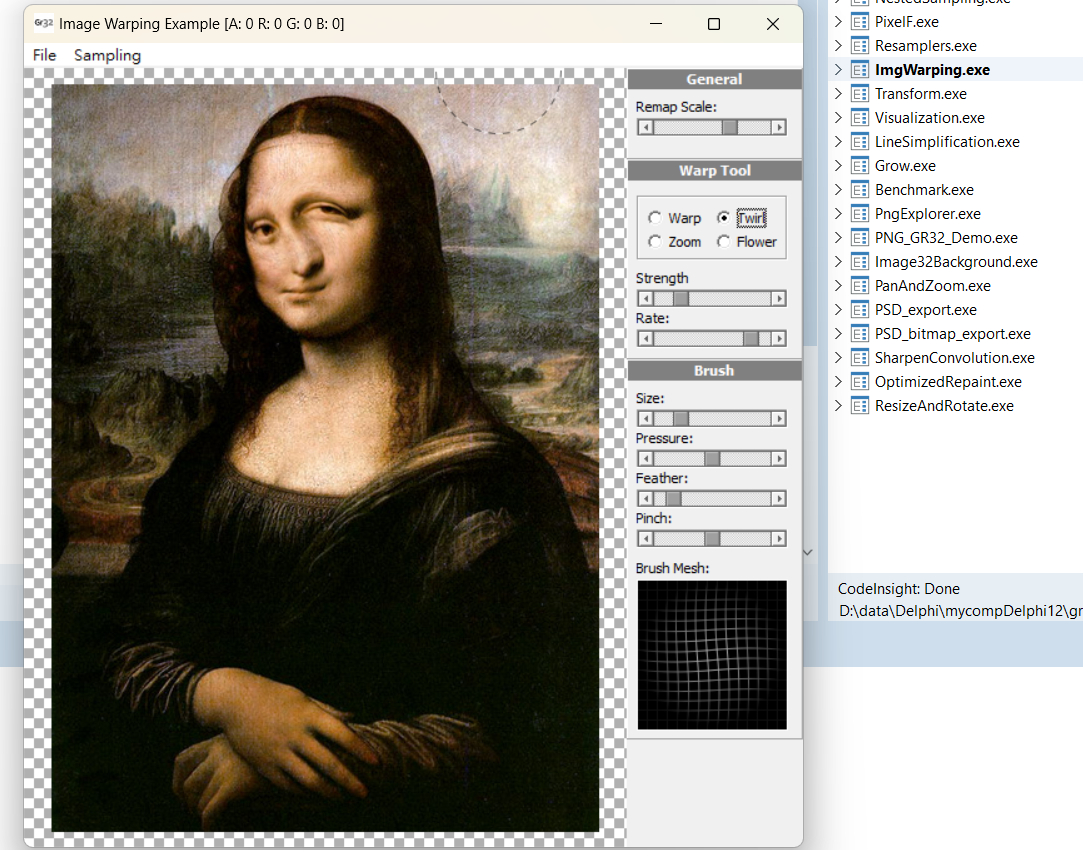Click ImgWarping.exe project icon
The width and height of the screenshot is (1083, 850).
coord(860,70)
